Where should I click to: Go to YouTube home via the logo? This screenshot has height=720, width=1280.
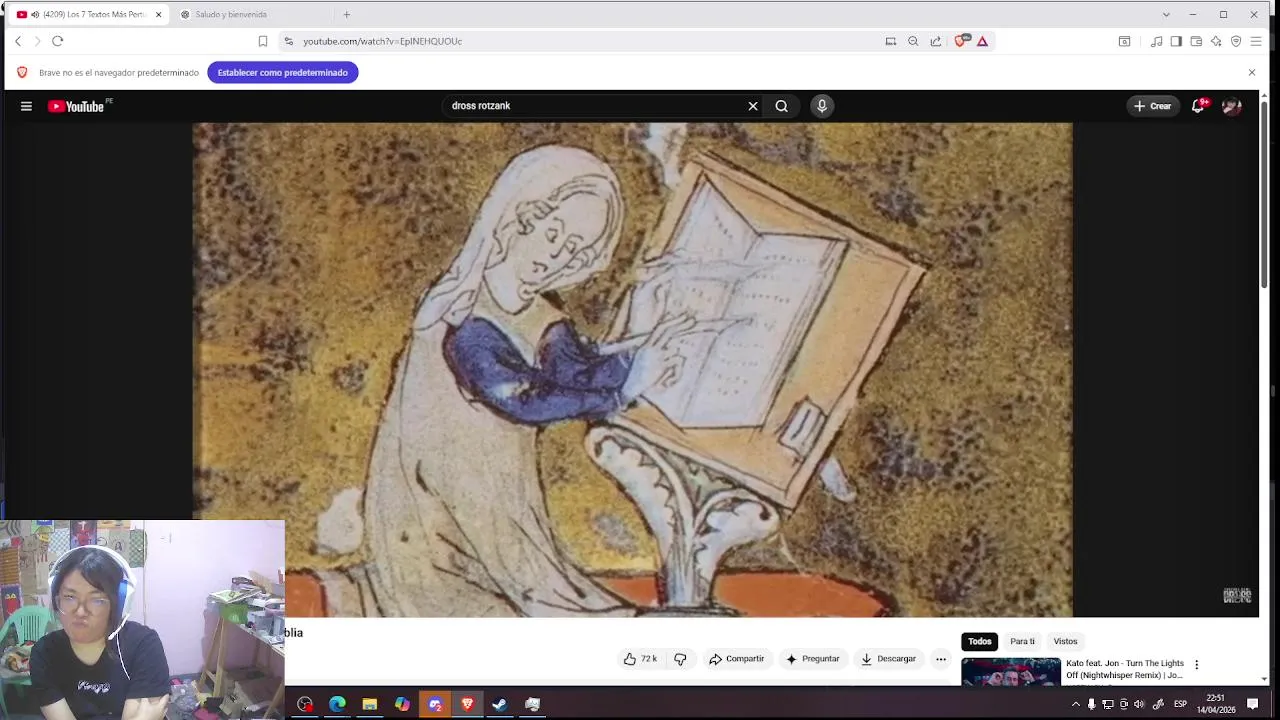click(76, 106)
